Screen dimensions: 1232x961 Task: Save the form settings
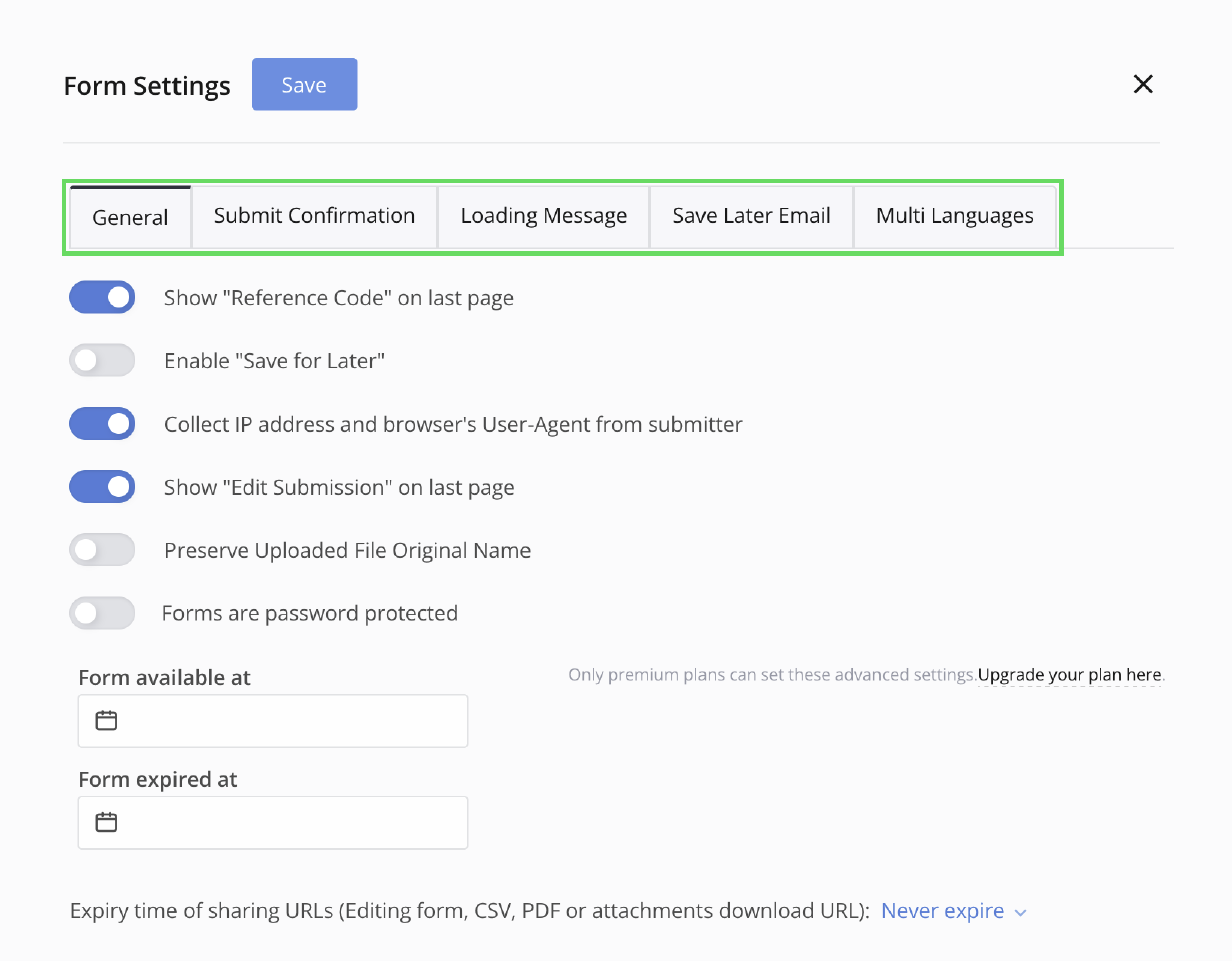click(x=304, y=84)
